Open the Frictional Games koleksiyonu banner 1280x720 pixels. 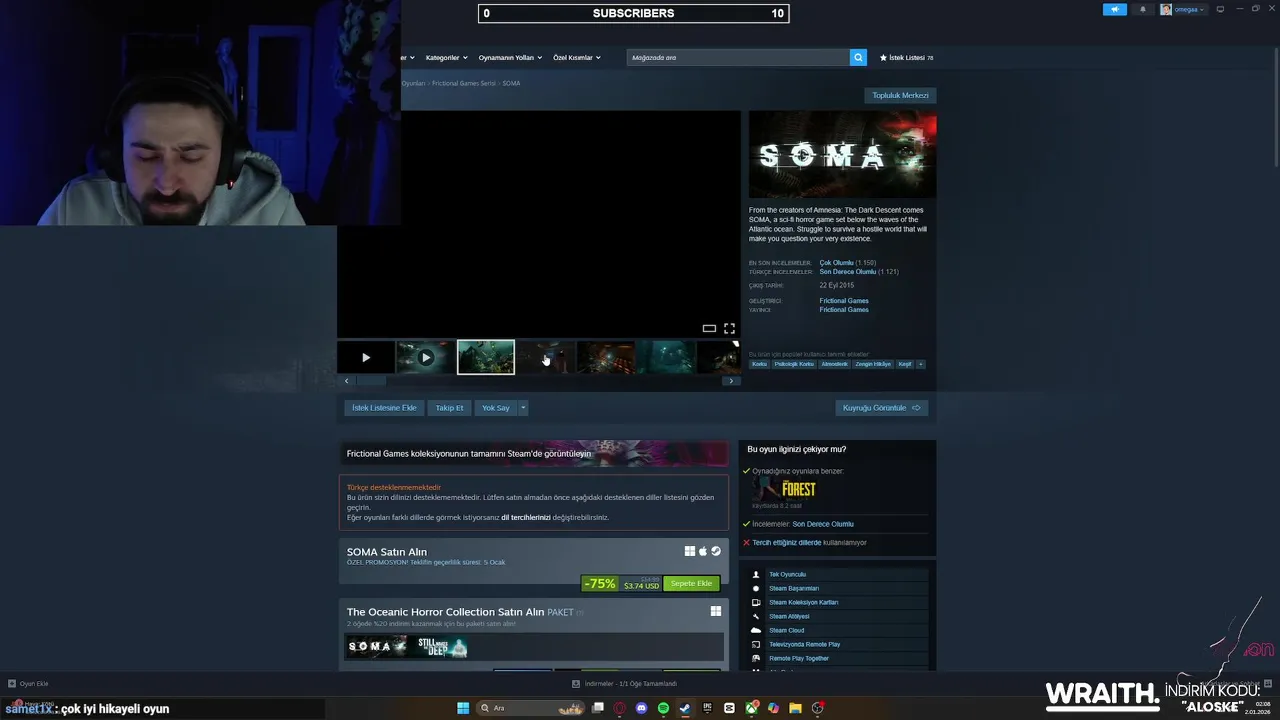click(x=535, y=453)
